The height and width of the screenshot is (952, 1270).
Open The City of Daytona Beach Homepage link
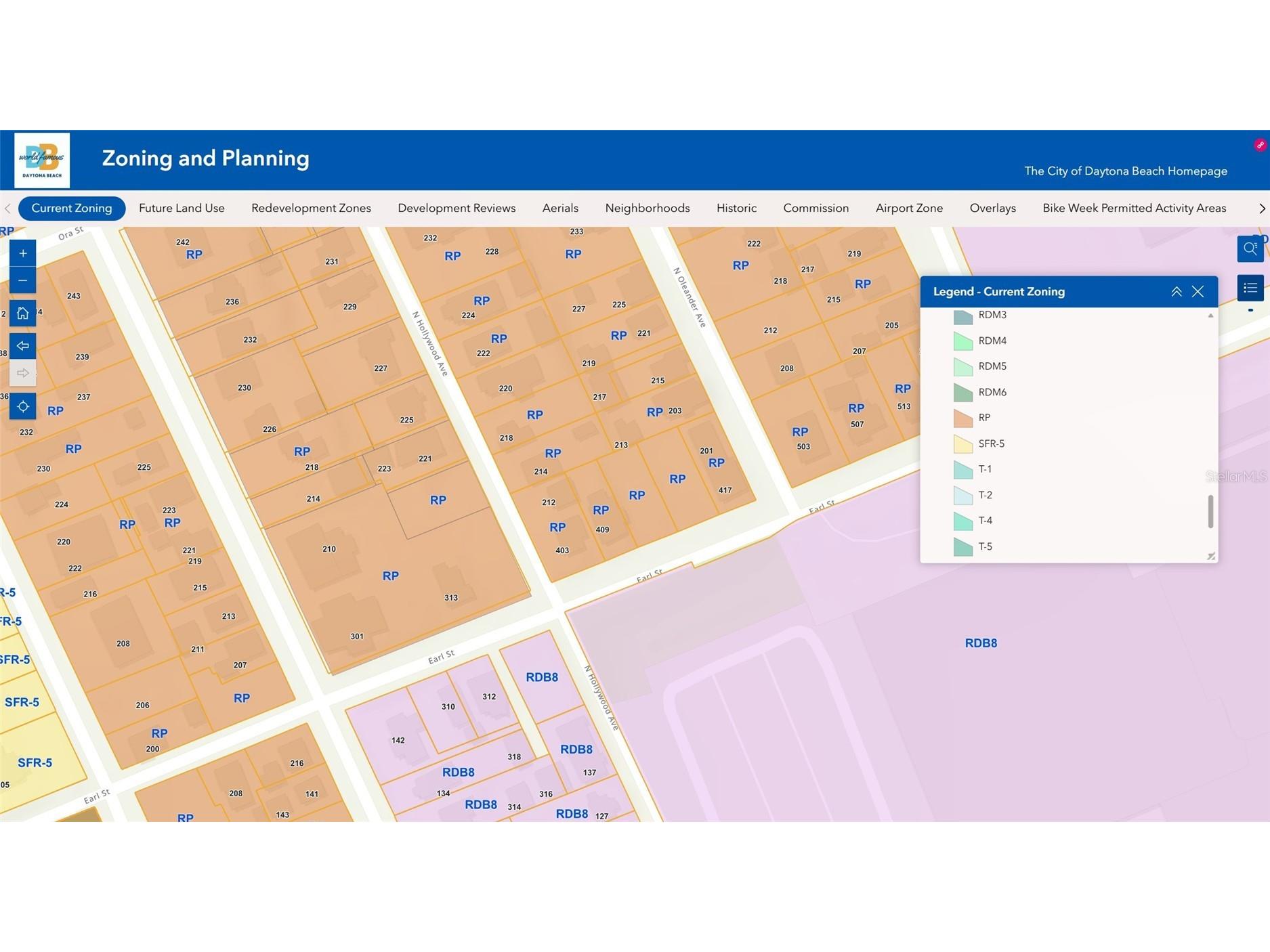click(1126, 171)
